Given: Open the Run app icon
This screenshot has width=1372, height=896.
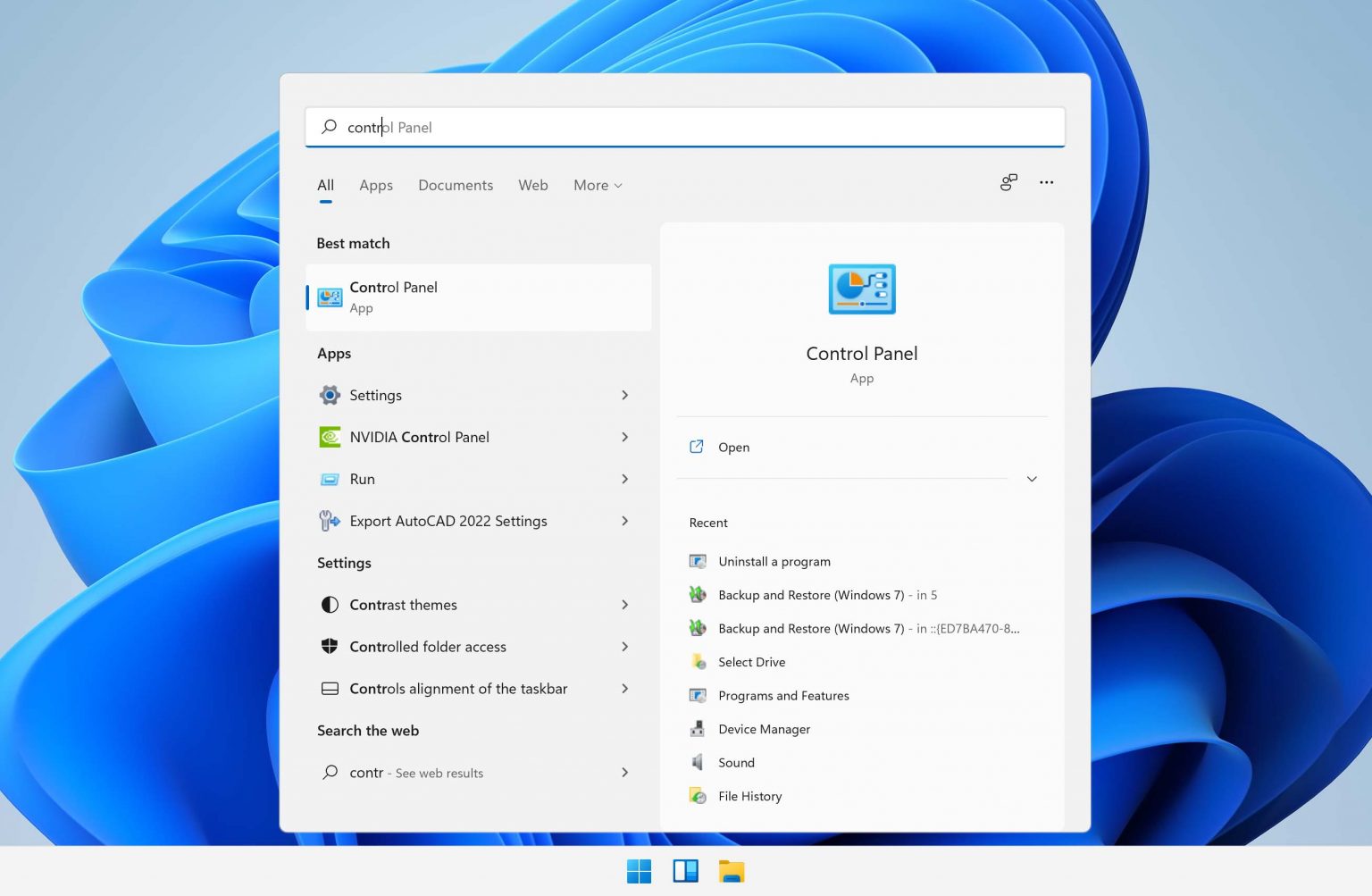Looking at the screenshot, I should (330, 479).
